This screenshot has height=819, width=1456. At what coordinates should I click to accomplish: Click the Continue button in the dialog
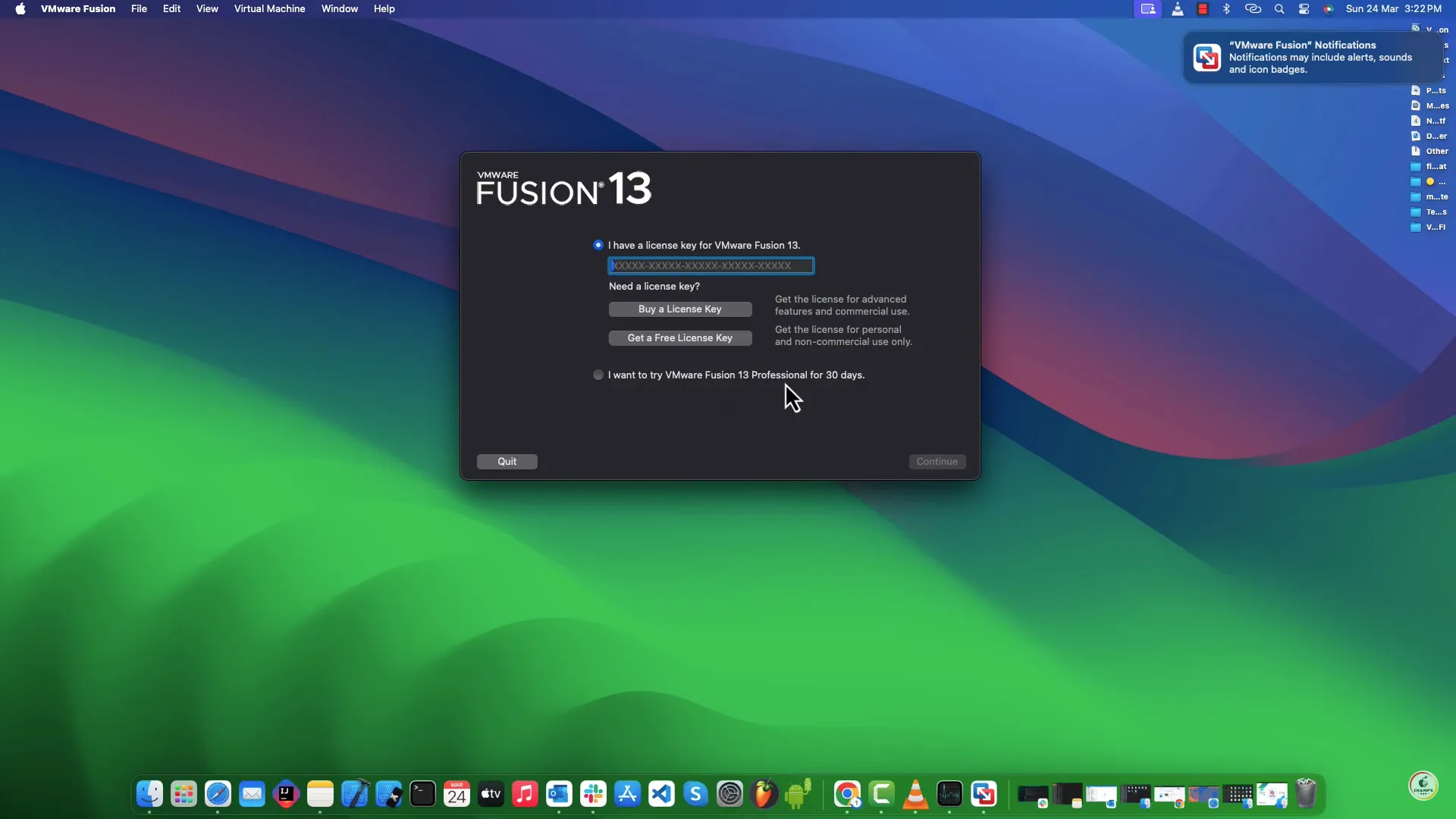coord(937,461)
